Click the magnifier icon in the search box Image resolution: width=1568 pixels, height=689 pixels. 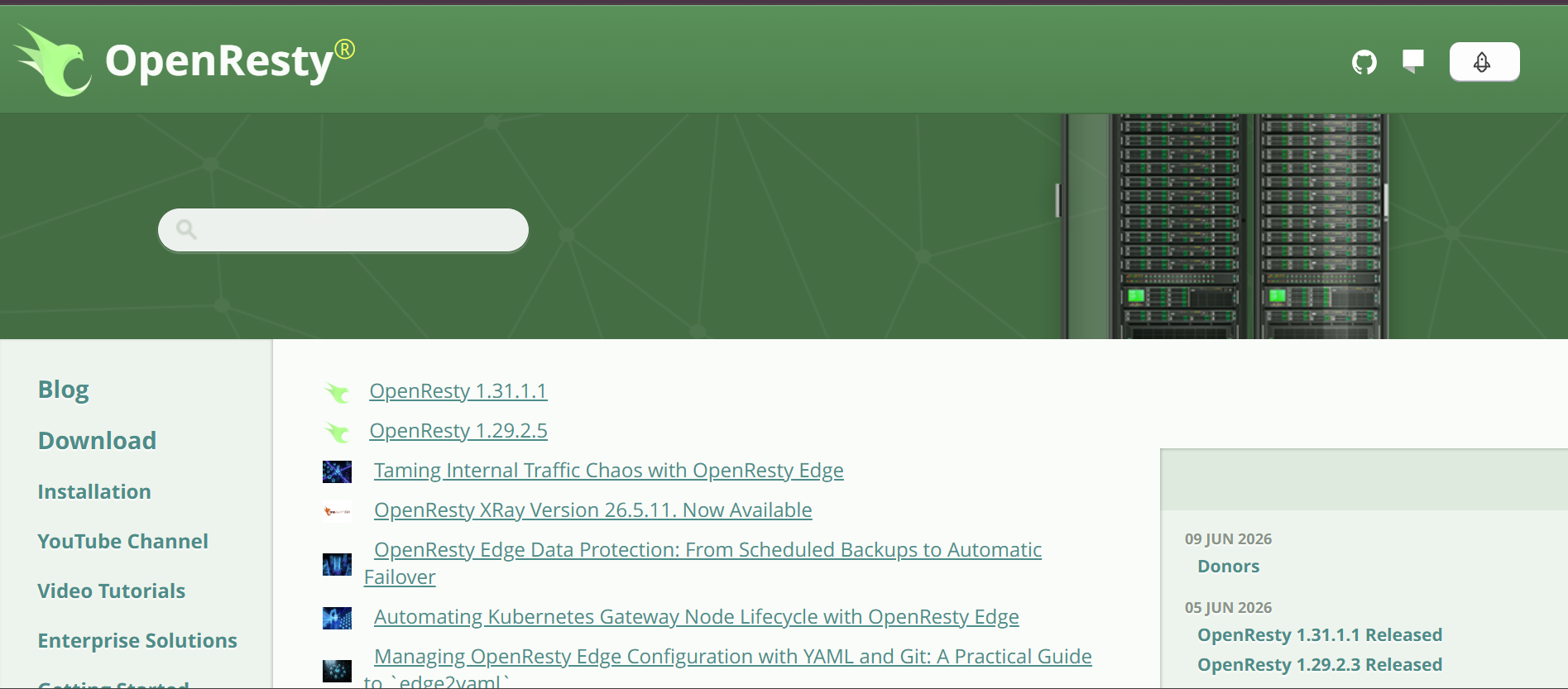186,229
